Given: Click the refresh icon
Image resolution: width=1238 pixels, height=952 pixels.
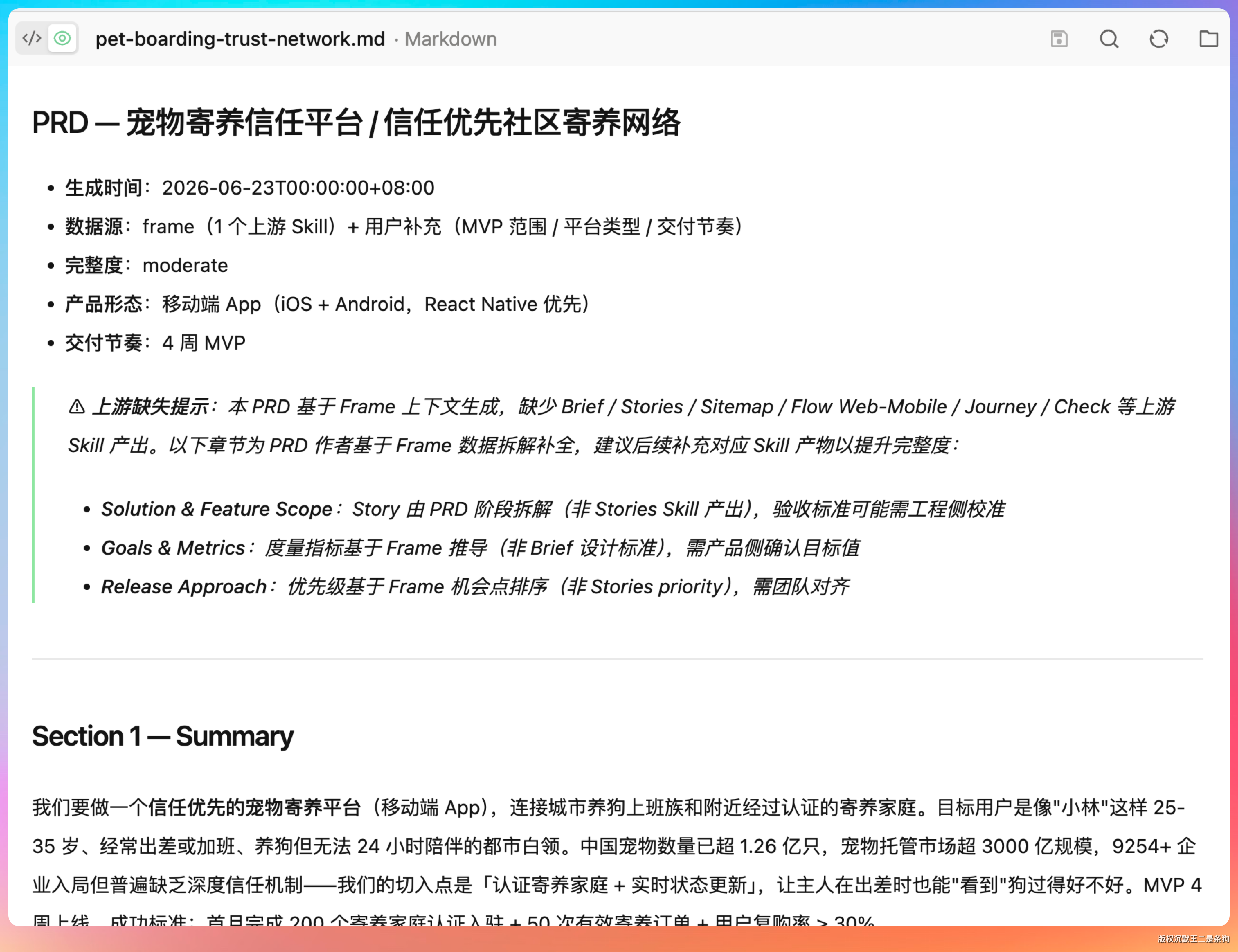Looking at the screenshot, I should point(1158,38).
